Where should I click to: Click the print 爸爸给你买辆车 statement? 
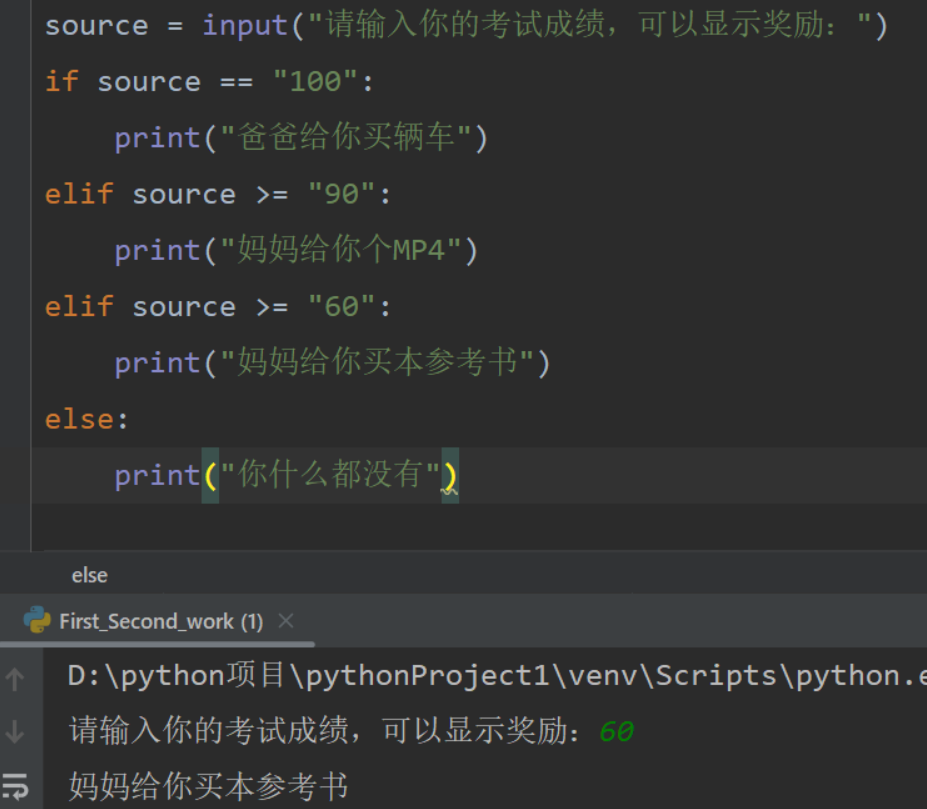[x=302, y=138]
